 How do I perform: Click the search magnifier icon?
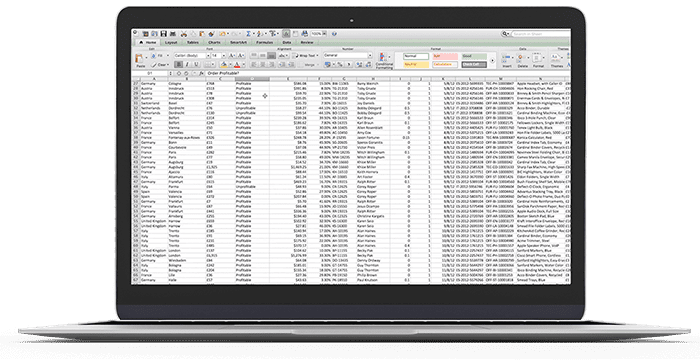pos(505,34)
